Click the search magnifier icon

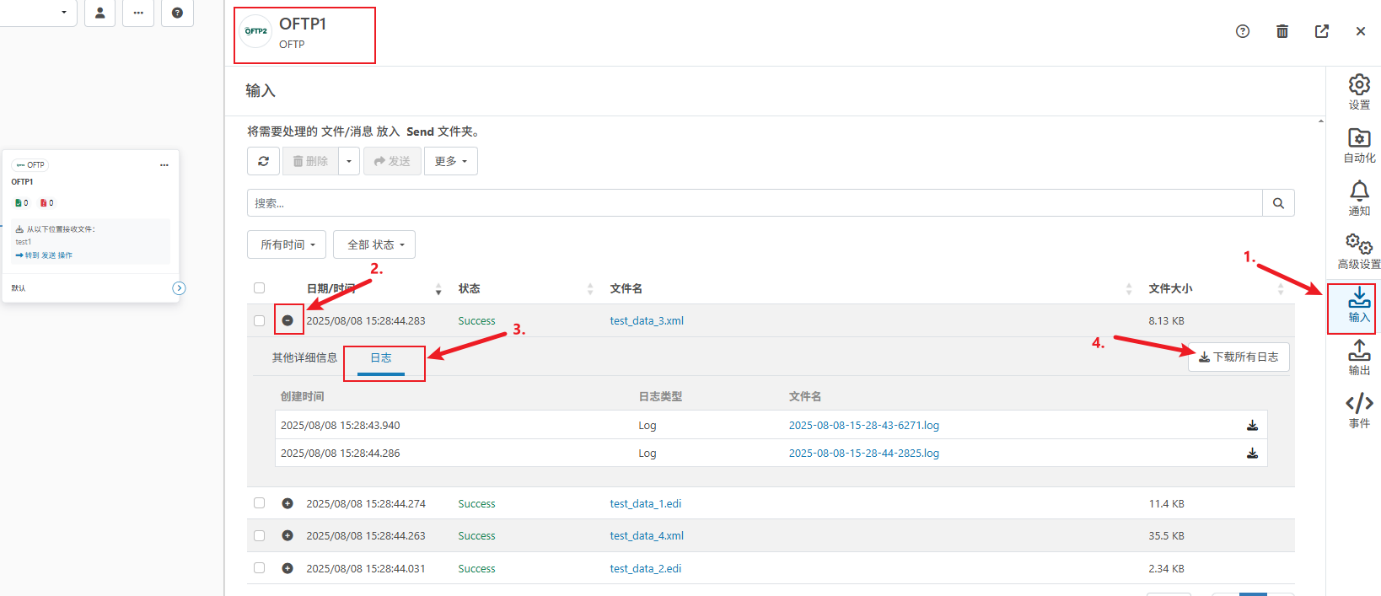(x=1278, y=203)
